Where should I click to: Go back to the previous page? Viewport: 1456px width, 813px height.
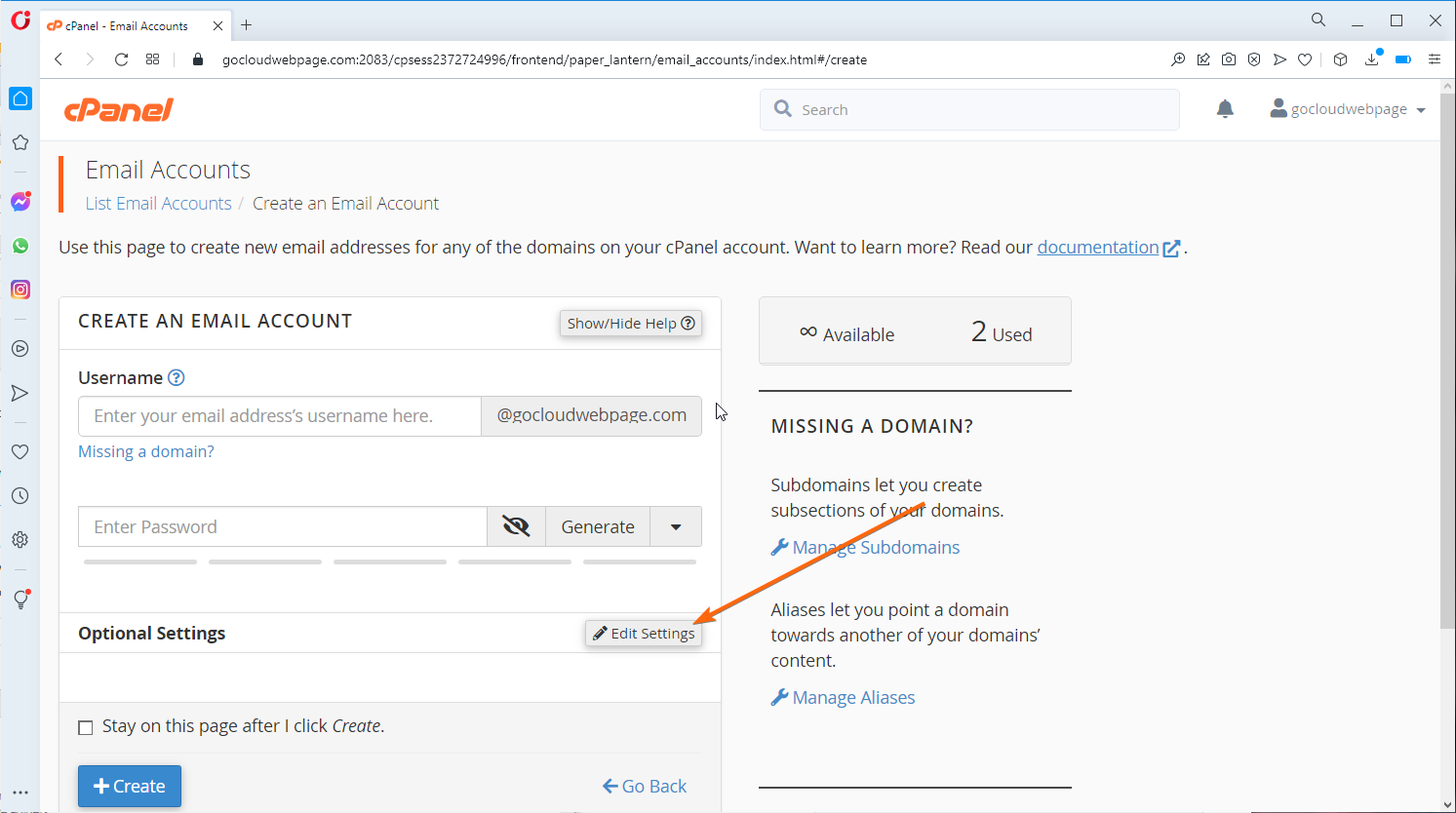(59, 59)
